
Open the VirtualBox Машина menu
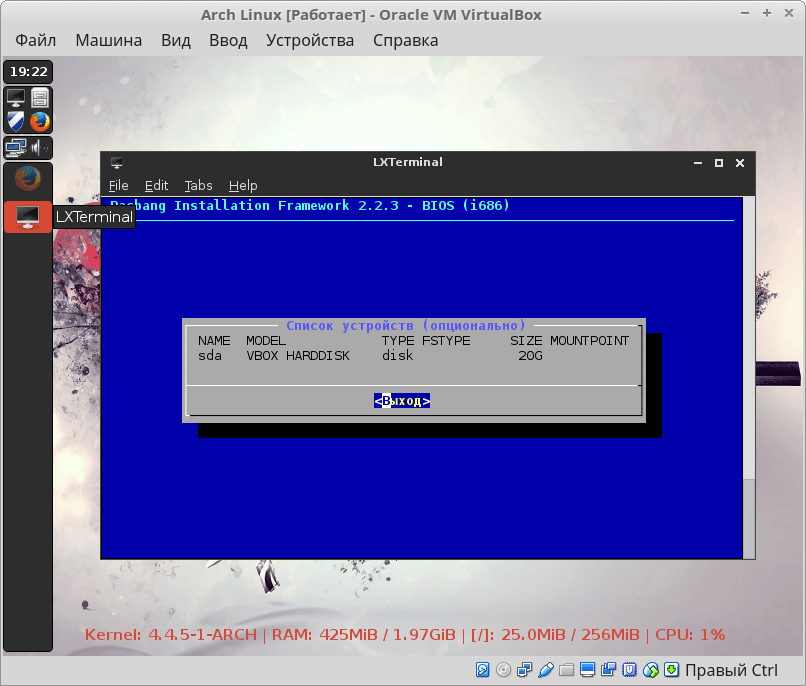tap(108, 40)
